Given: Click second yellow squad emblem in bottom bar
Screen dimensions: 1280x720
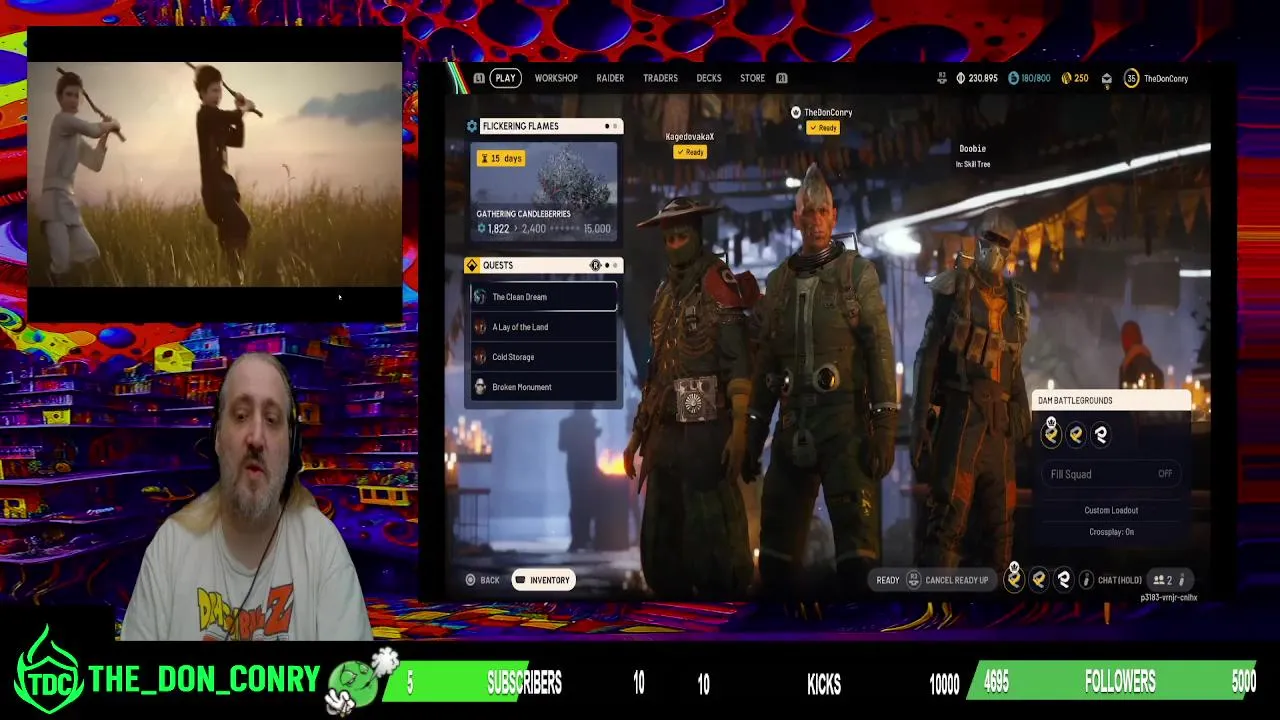Looking at the screenshot, I should [x=1039, y=579].
